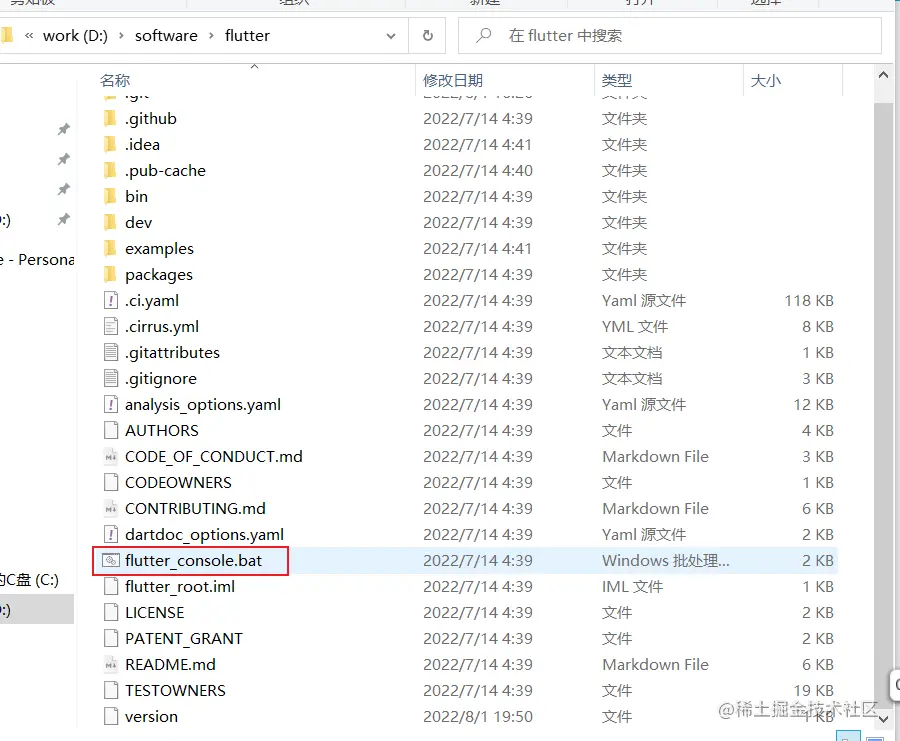This screenshot has width=900, height=741.
Task: Click the flutter_console.bat batch file icon
Action: pyautogui.click(x=111, y=560)
